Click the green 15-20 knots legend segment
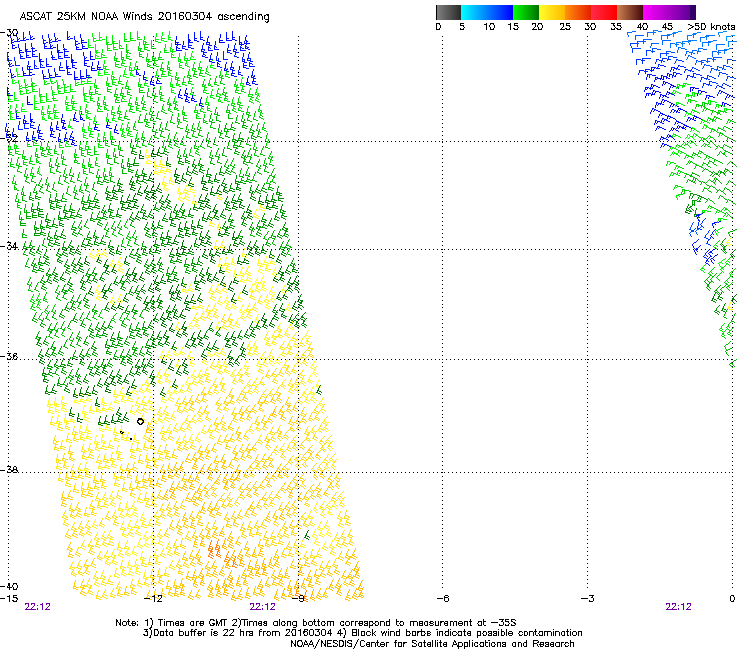The image size is (740, 650). 526,12
